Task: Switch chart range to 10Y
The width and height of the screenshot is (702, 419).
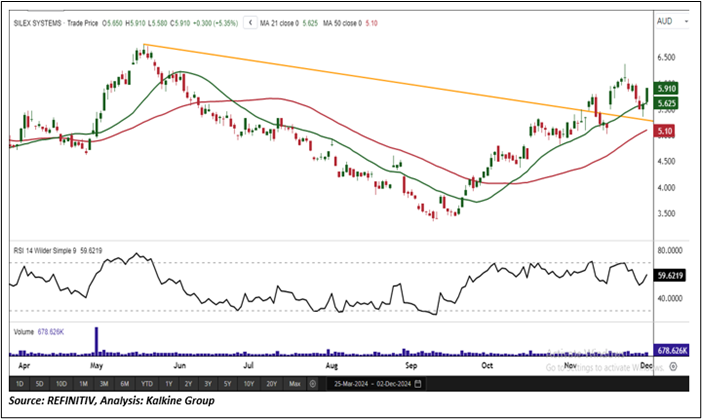Action: (x=249, y=384)
